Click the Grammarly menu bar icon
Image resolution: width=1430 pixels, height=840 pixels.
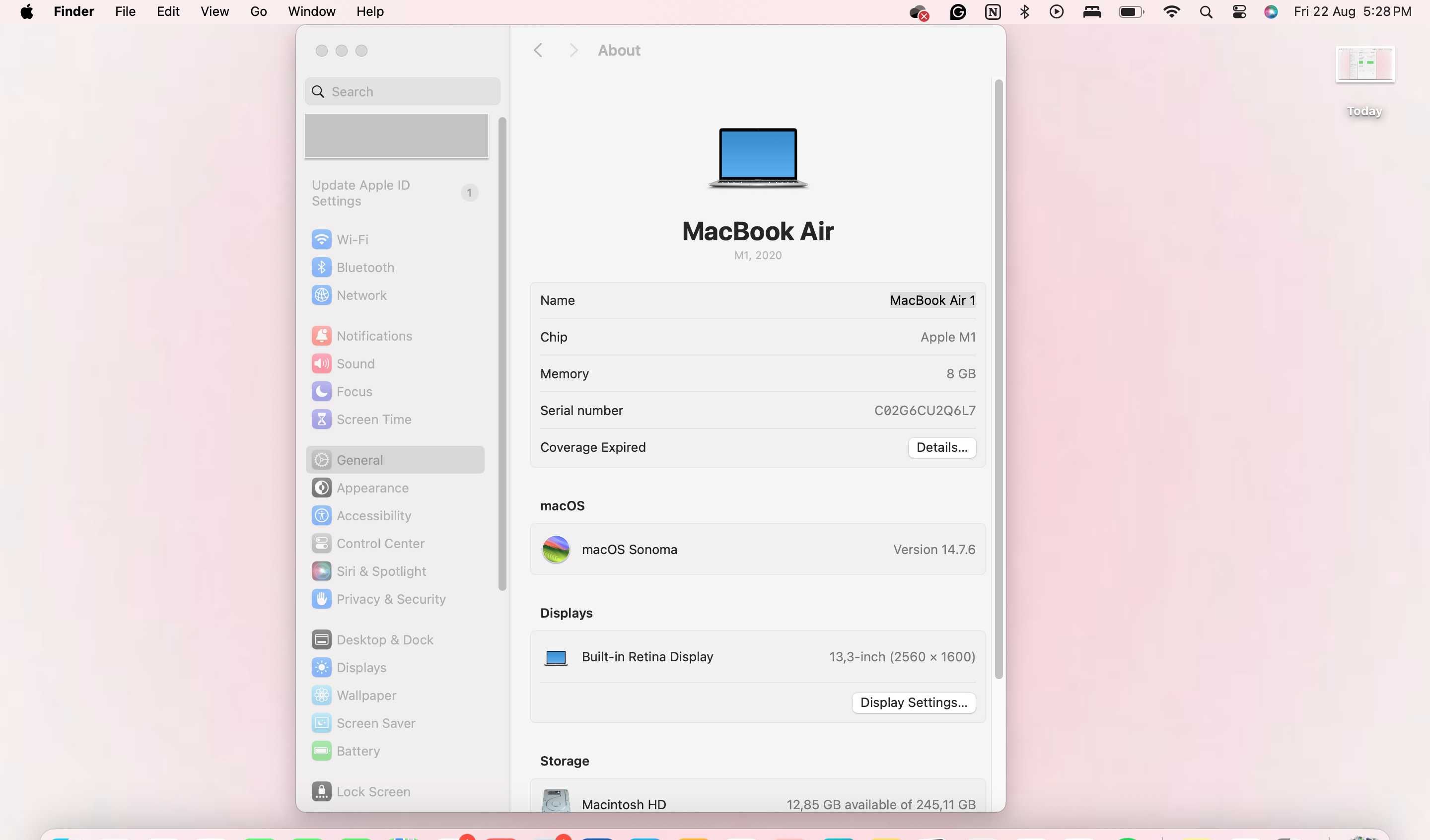[x=958, y=11]
